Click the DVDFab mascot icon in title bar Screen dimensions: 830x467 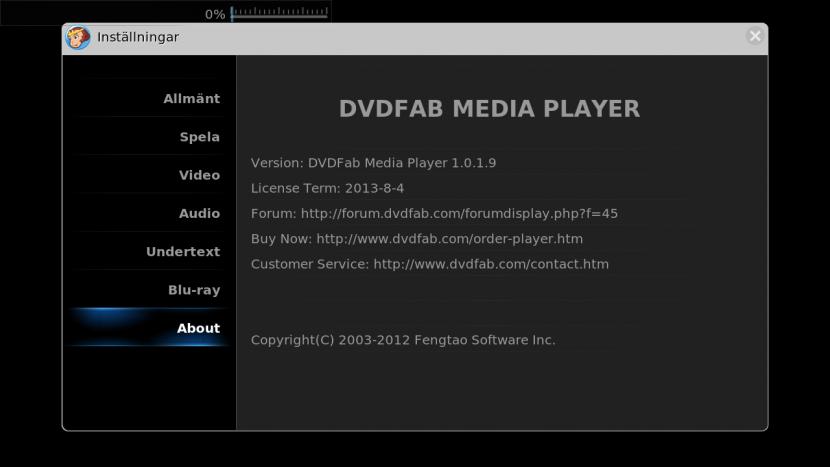78,37
